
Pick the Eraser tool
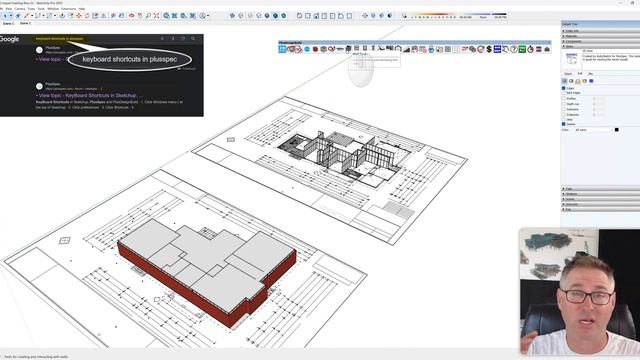pyautogui.click(x=18, y=16)
